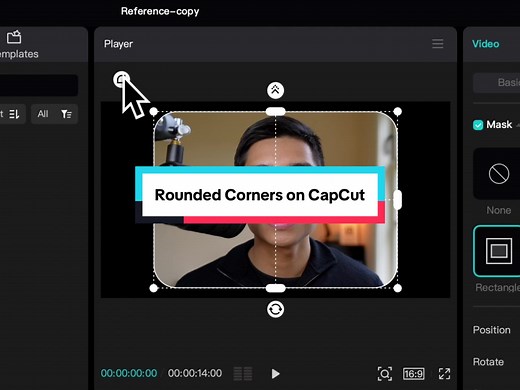
Task: Click the filter funnel icon
Action: tap(66, 114)
